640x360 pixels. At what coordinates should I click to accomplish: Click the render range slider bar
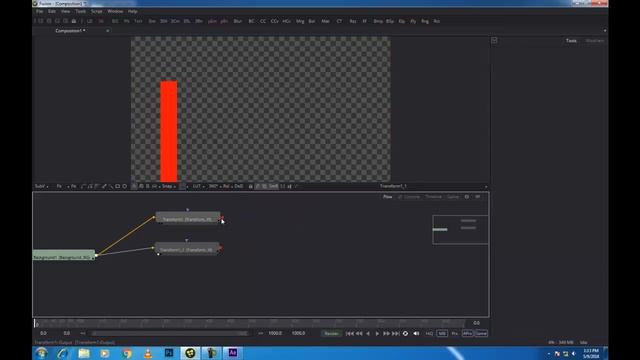[x=169, y=333]
